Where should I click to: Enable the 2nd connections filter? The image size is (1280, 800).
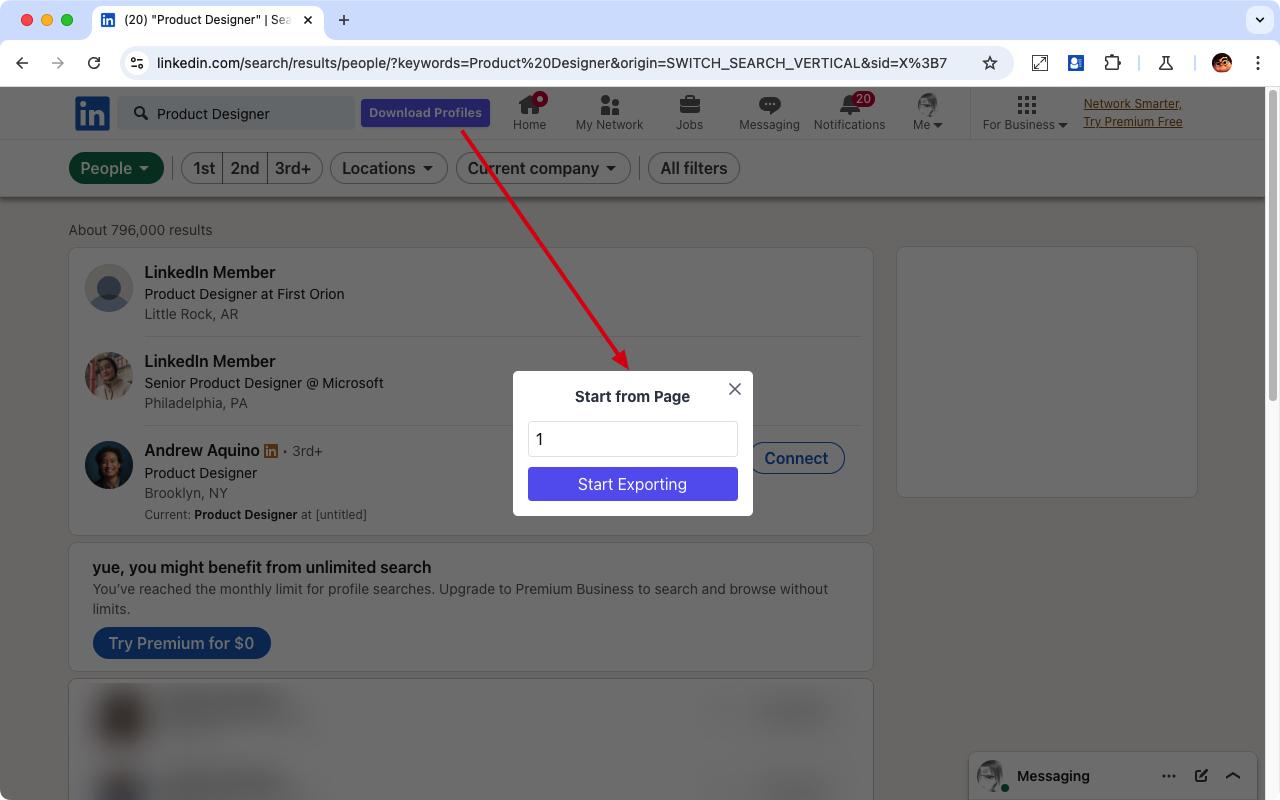coord(244,168)
